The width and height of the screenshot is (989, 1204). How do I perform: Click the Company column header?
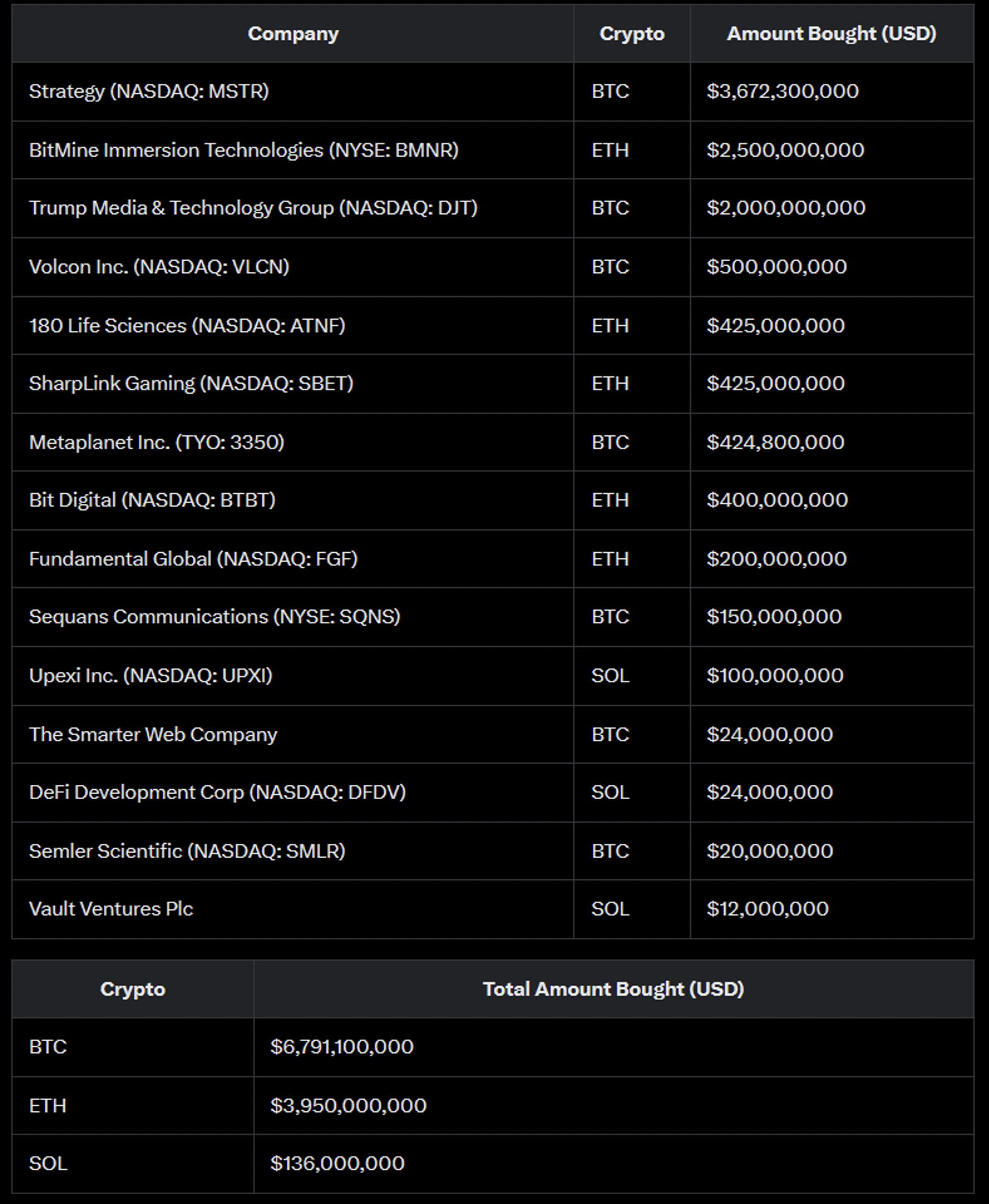(x=293, y=34)
